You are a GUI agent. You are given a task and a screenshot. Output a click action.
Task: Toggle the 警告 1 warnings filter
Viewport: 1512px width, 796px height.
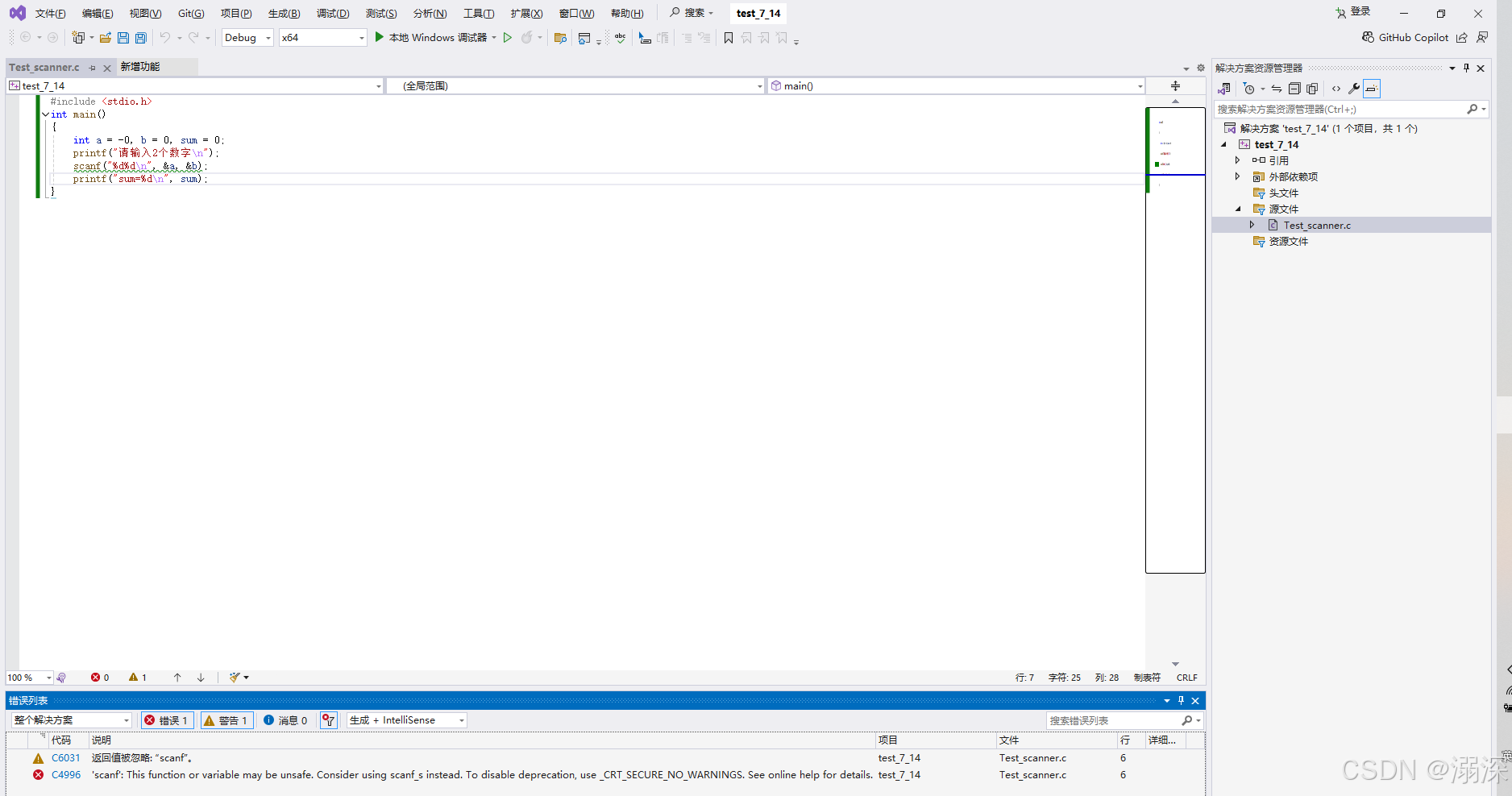[x=226, y=720]
